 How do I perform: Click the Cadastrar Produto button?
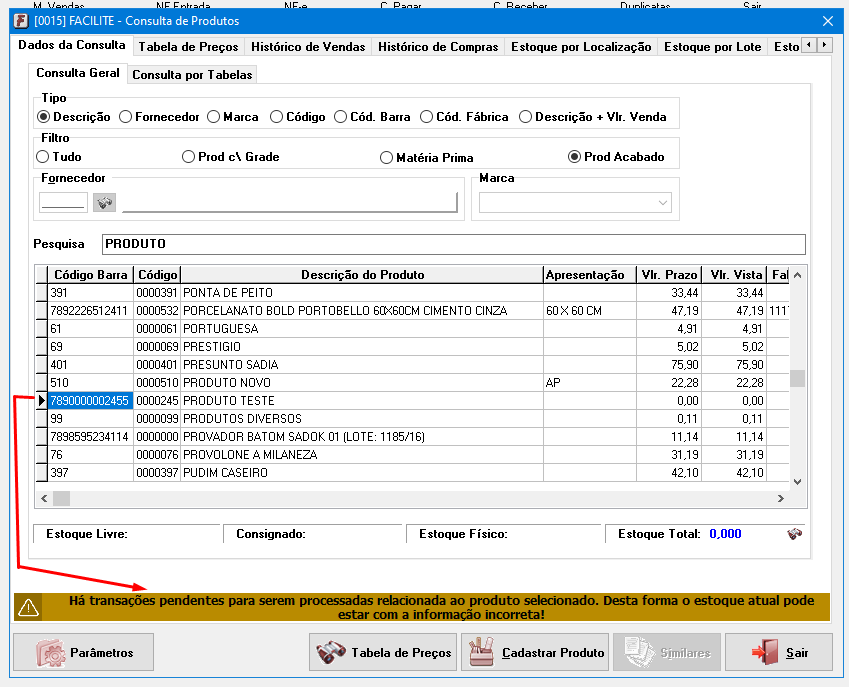(x=535, y=652)
